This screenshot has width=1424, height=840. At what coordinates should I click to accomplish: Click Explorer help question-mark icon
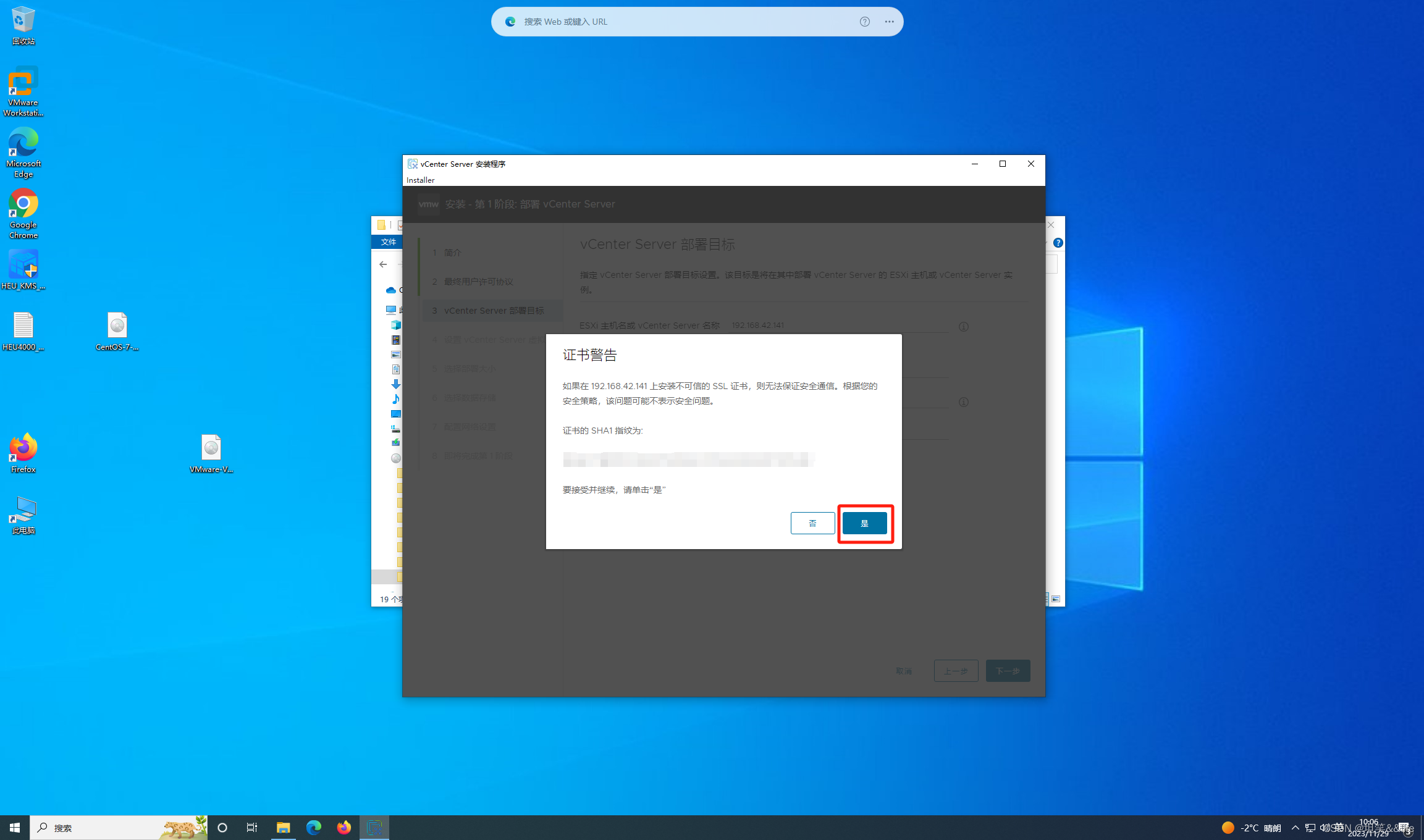[1058, 243]
